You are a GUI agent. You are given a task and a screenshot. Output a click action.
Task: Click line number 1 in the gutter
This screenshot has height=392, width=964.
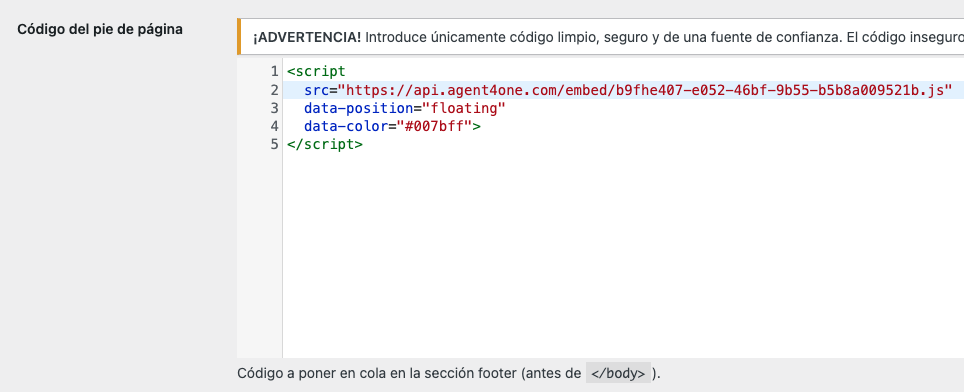tap(274, 71)
